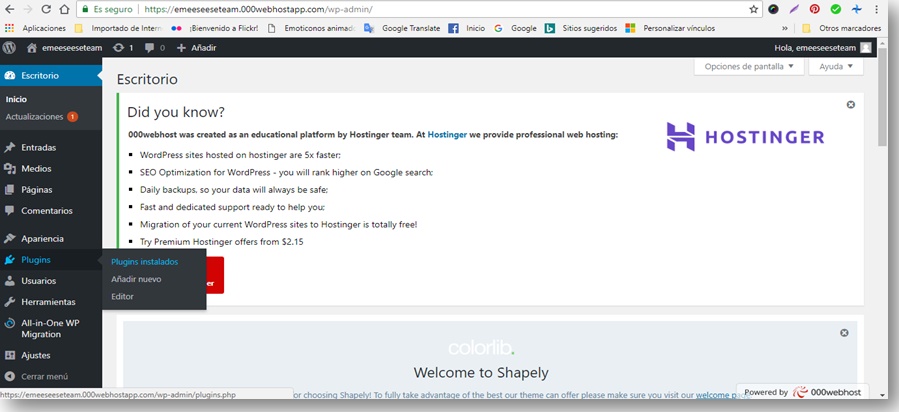Bookmark this page with star icon
This screenshot has height=412, width=899.
coord(753,9)
